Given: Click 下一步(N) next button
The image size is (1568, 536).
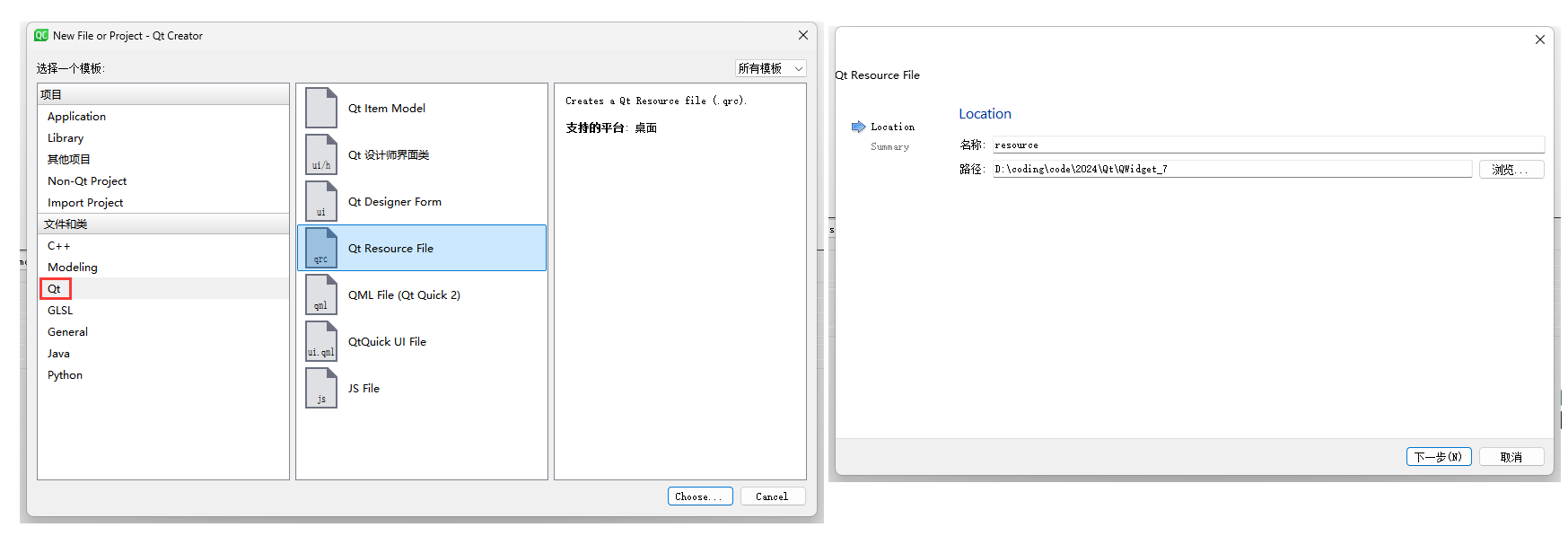Looking at the screenshot, I should pyautogui.click(x=1439, y=457).
